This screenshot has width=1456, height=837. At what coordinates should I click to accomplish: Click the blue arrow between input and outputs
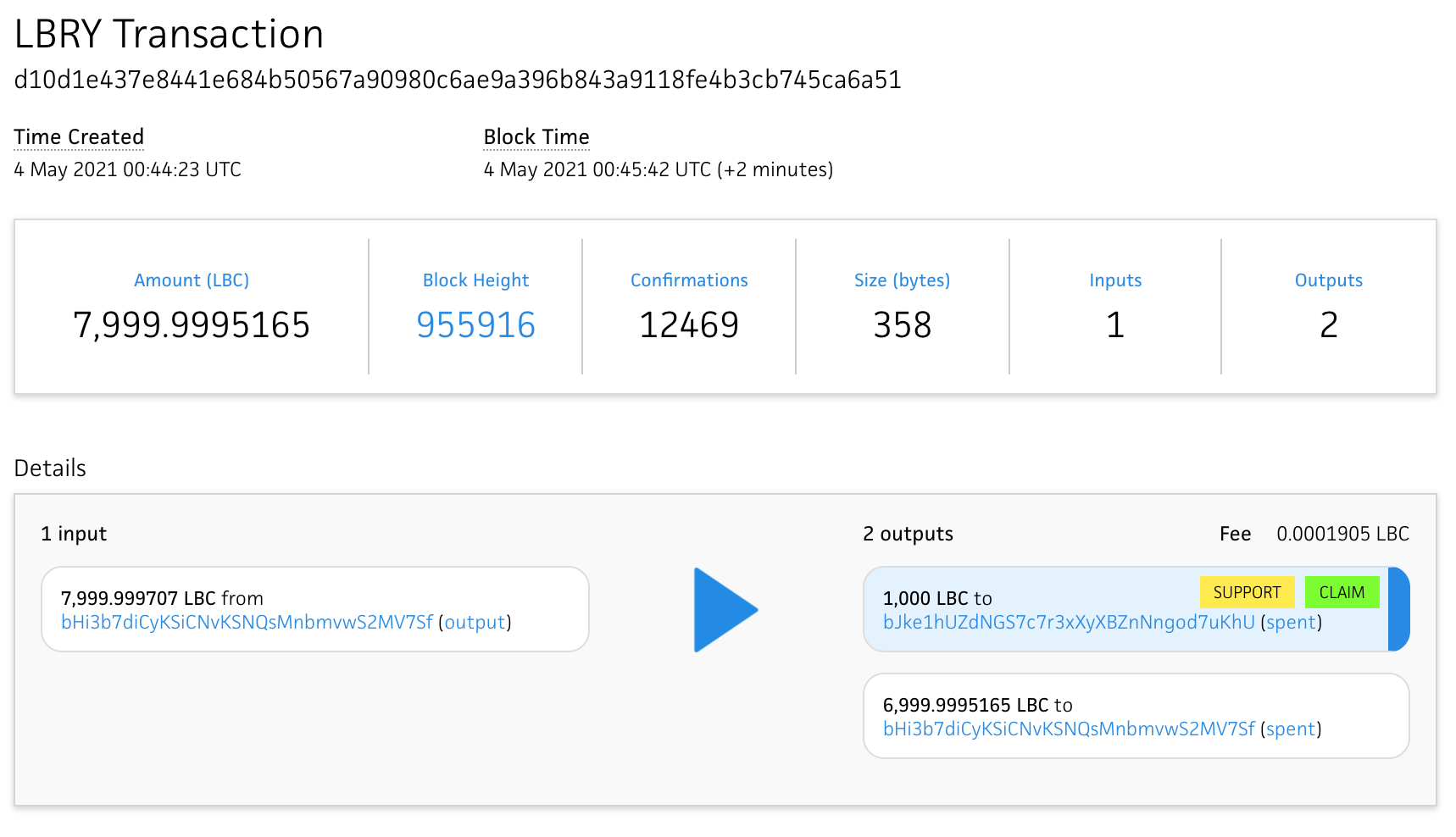pos(725,610)
